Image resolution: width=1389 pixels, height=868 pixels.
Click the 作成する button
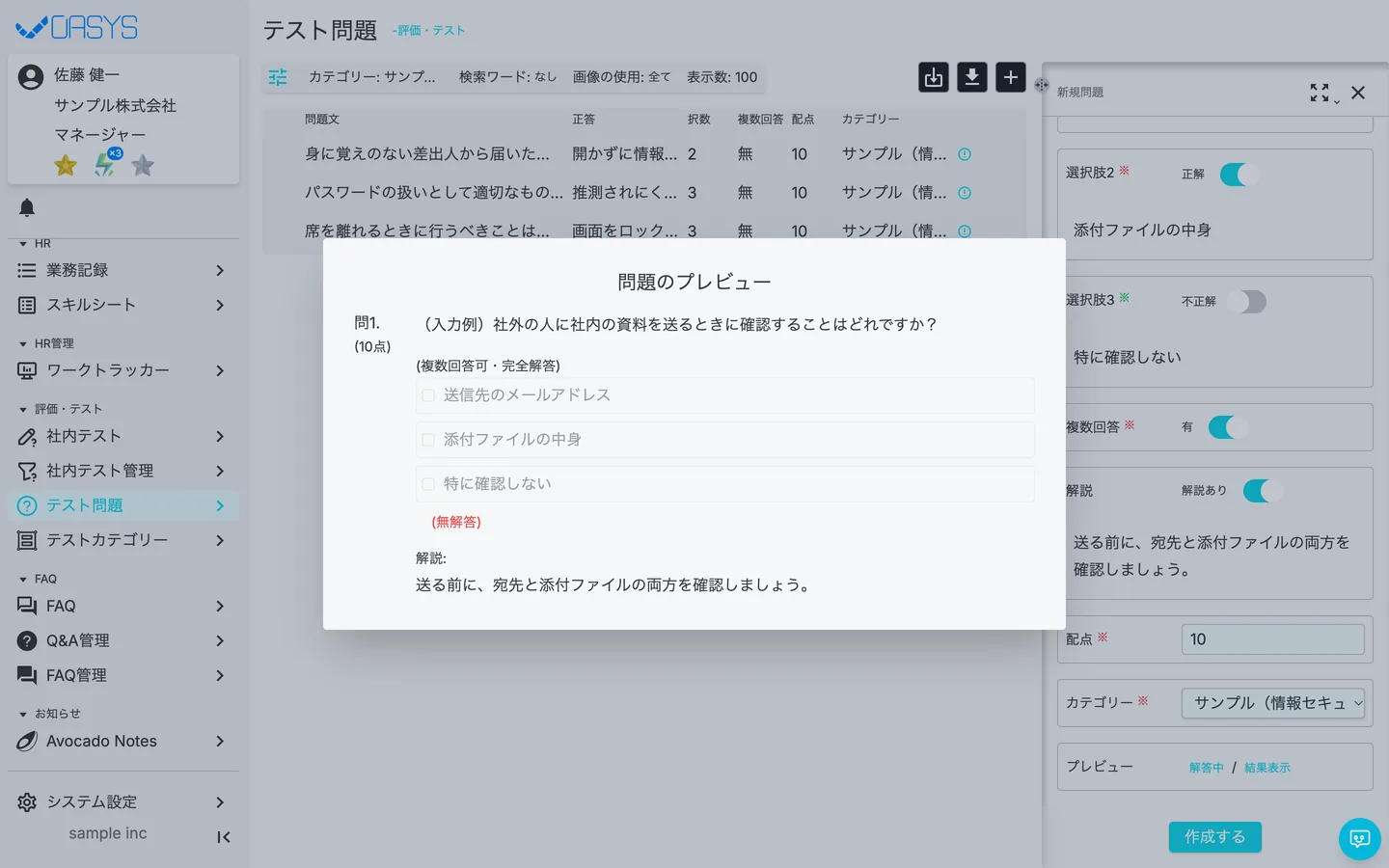(x=1215, y=837)
